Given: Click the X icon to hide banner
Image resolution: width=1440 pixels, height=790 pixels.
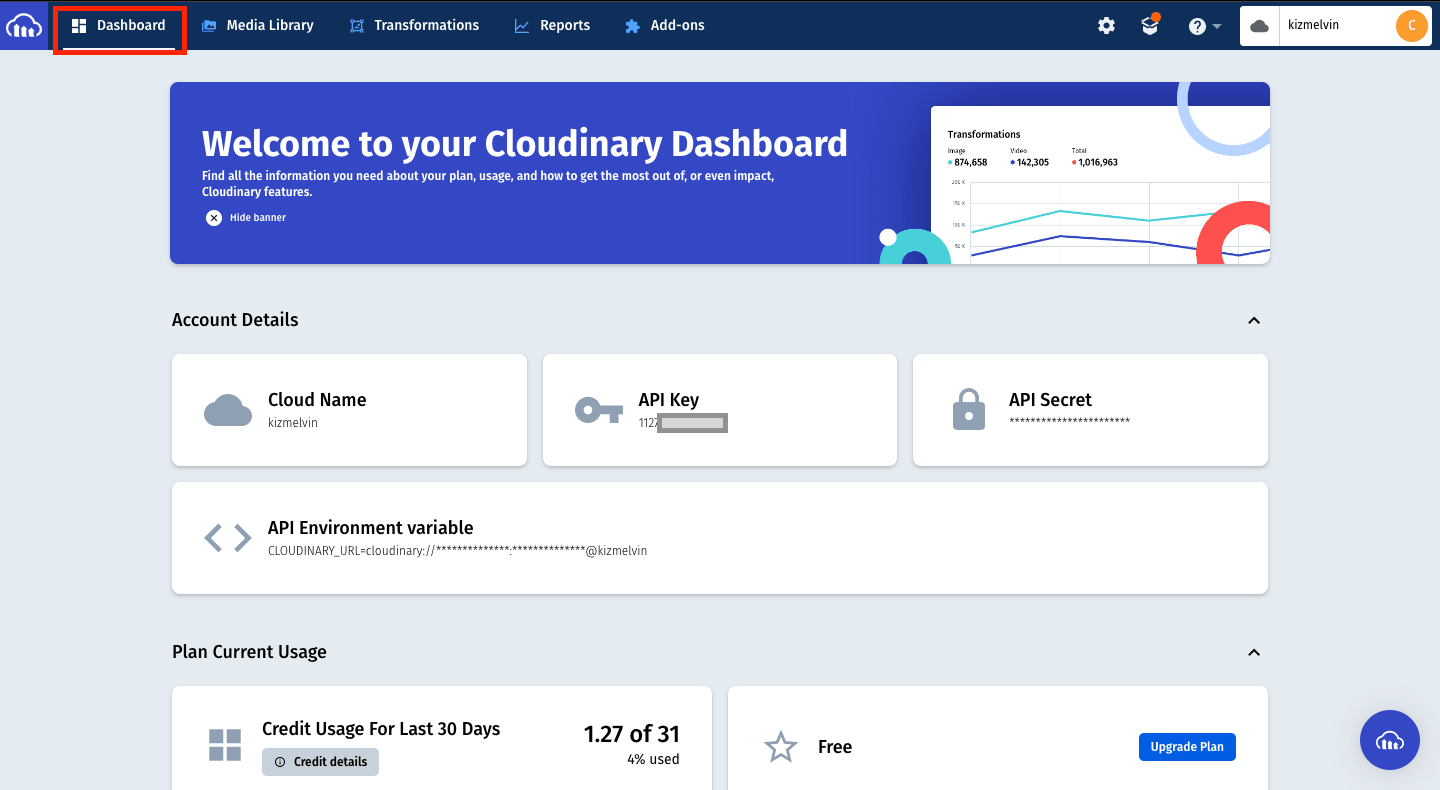Looking at the screenshot, I should [214, 218].
